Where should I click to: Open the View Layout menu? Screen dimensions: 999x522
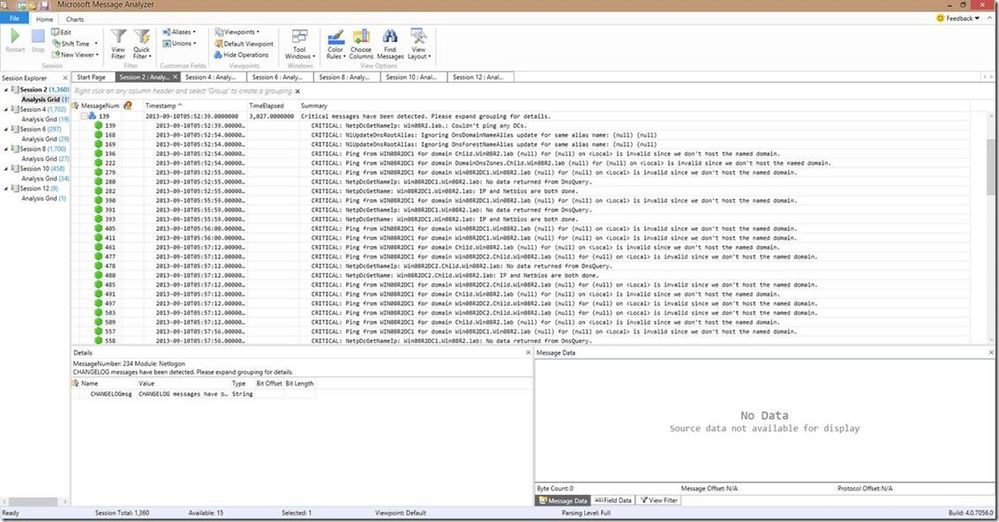[419, 45]
